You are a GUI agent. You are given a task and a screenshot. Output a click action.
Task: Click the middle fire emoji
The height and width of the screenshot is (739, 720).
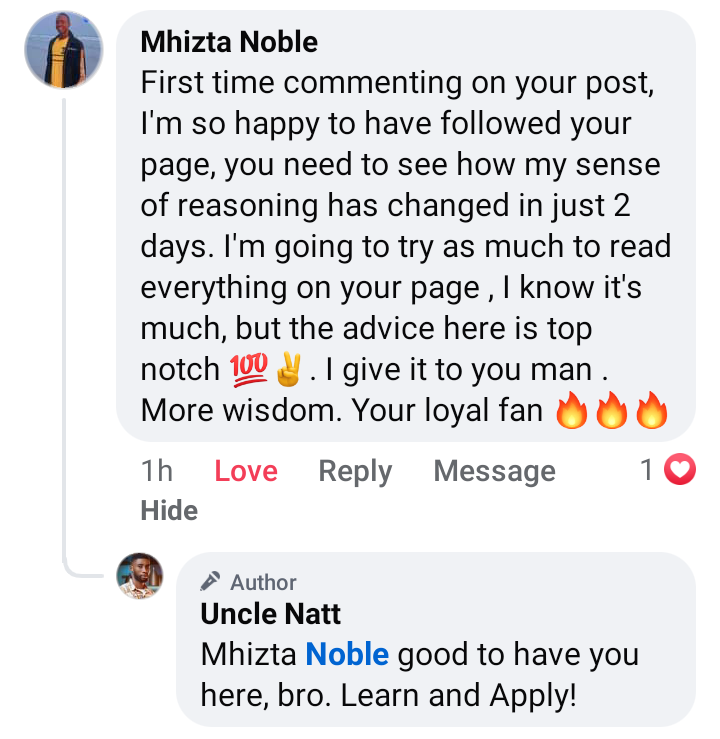click(611, 412)
